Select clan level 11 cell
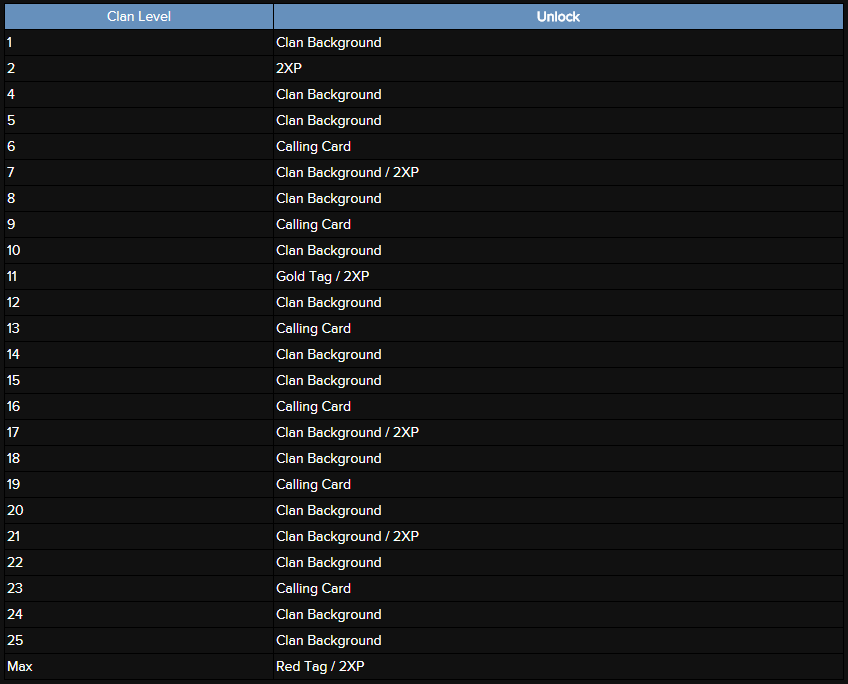Screen dimensions: 848x684 coord(139,276)
